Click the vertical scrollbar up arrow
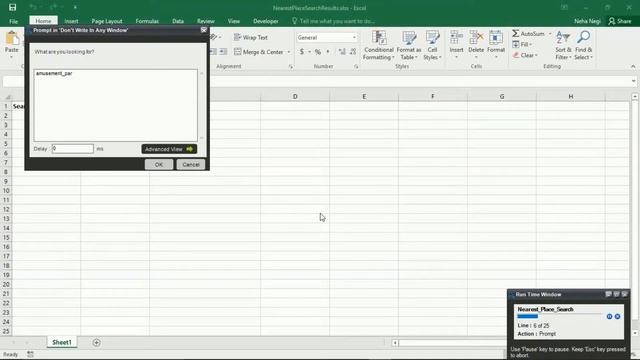The width and height of the screenshot is (640, 360). point(635,97)
